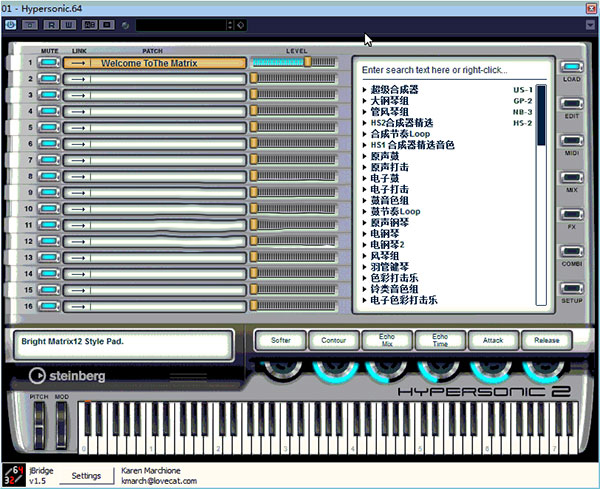Click the MOD wheel
This screenshot has height=489, width=600.
pyautogui.click(x=62, y=425)
